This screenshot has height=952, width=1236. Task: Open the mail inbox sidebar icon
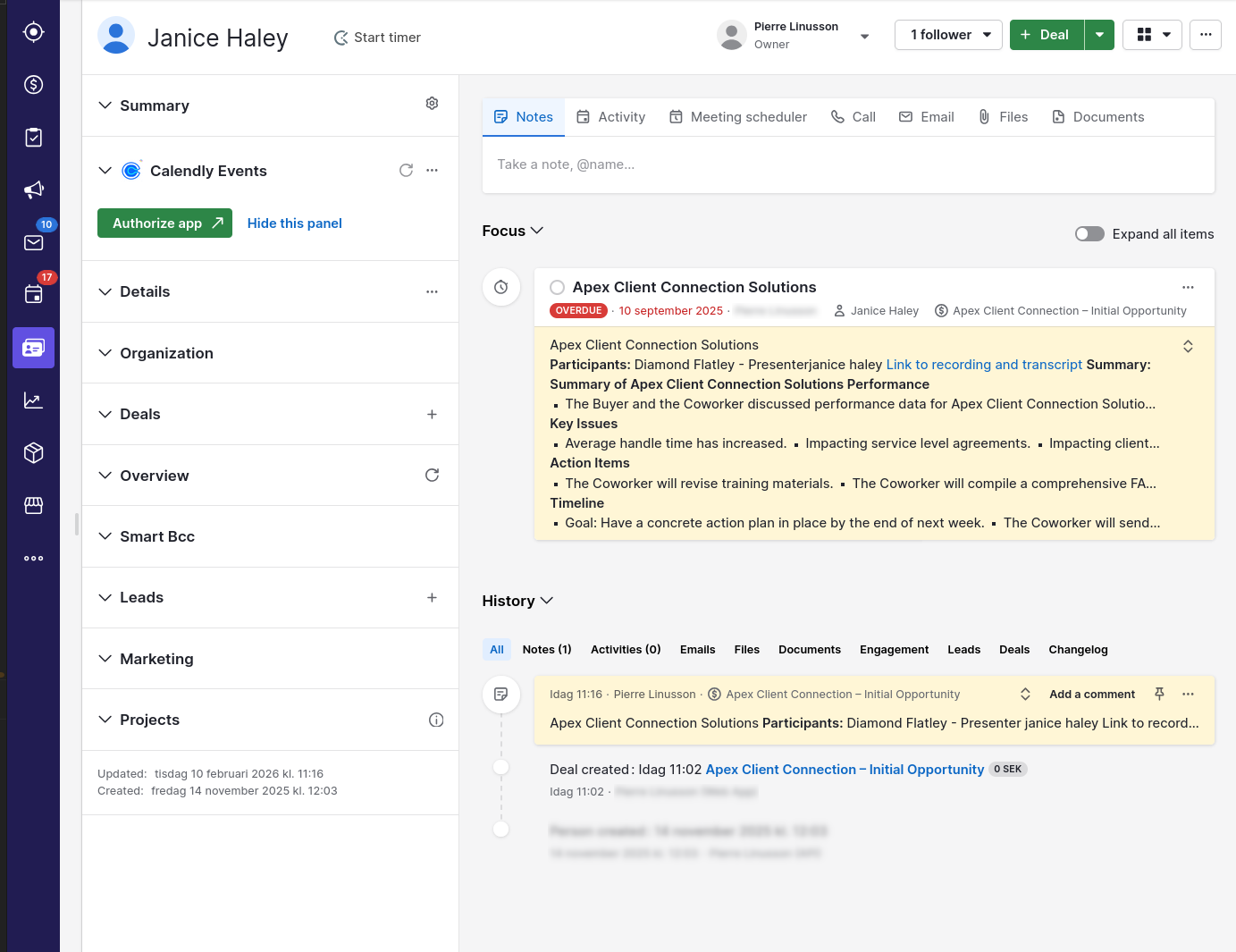[33, 242]
